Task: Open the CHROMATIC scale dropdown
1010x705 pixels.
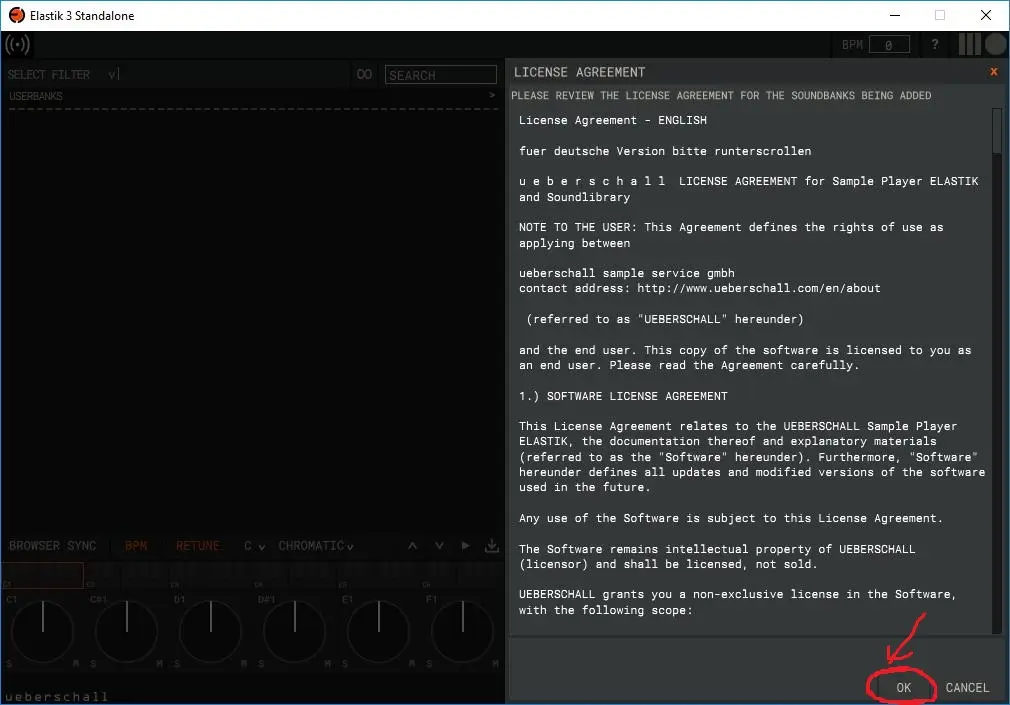Action: (316, 546)
